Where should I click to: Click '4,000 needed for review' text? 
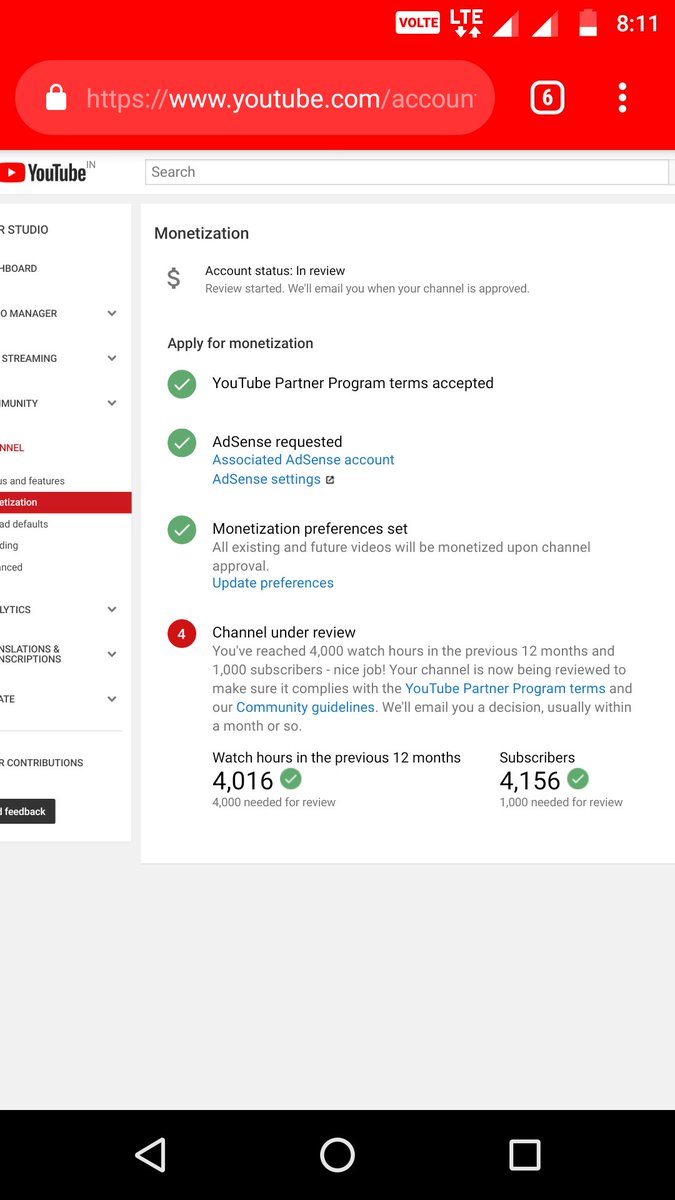274,802
